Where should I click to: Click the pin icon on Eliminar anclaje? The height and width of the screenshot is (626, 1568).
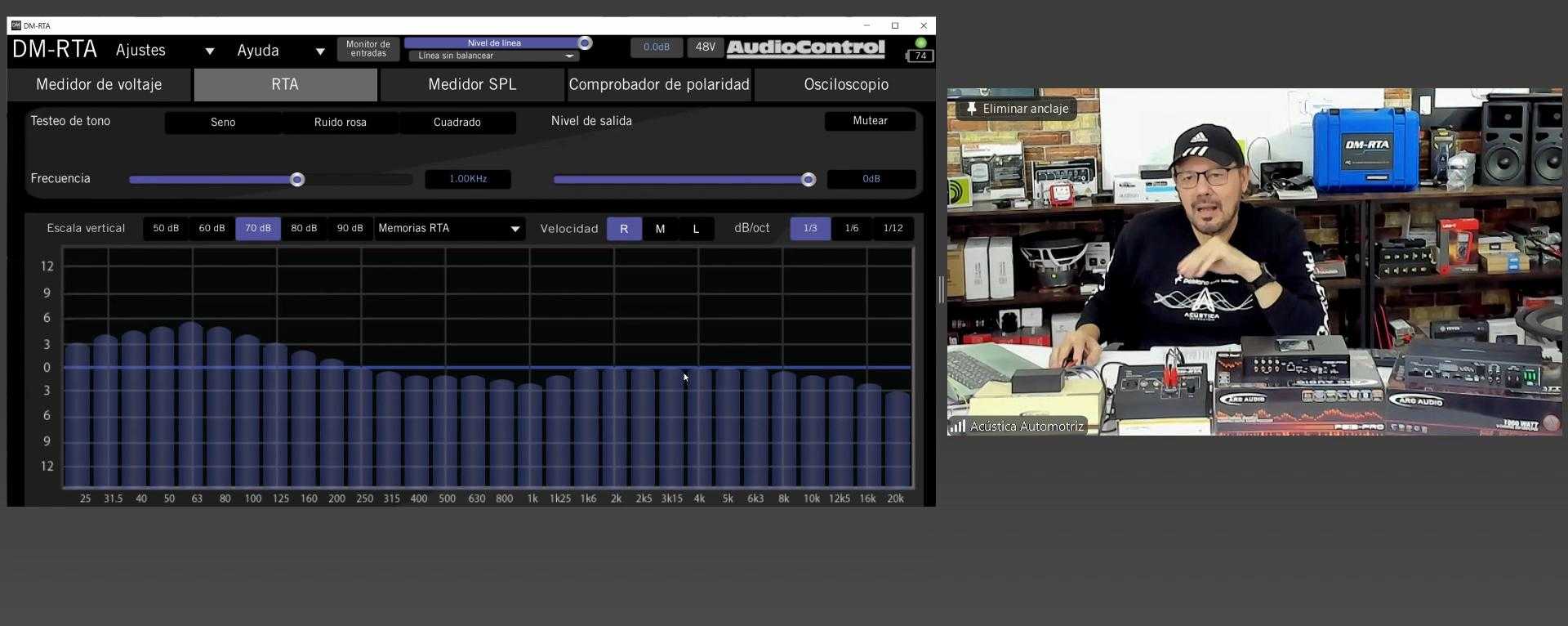pyautogui.click(x=971, y=108)
